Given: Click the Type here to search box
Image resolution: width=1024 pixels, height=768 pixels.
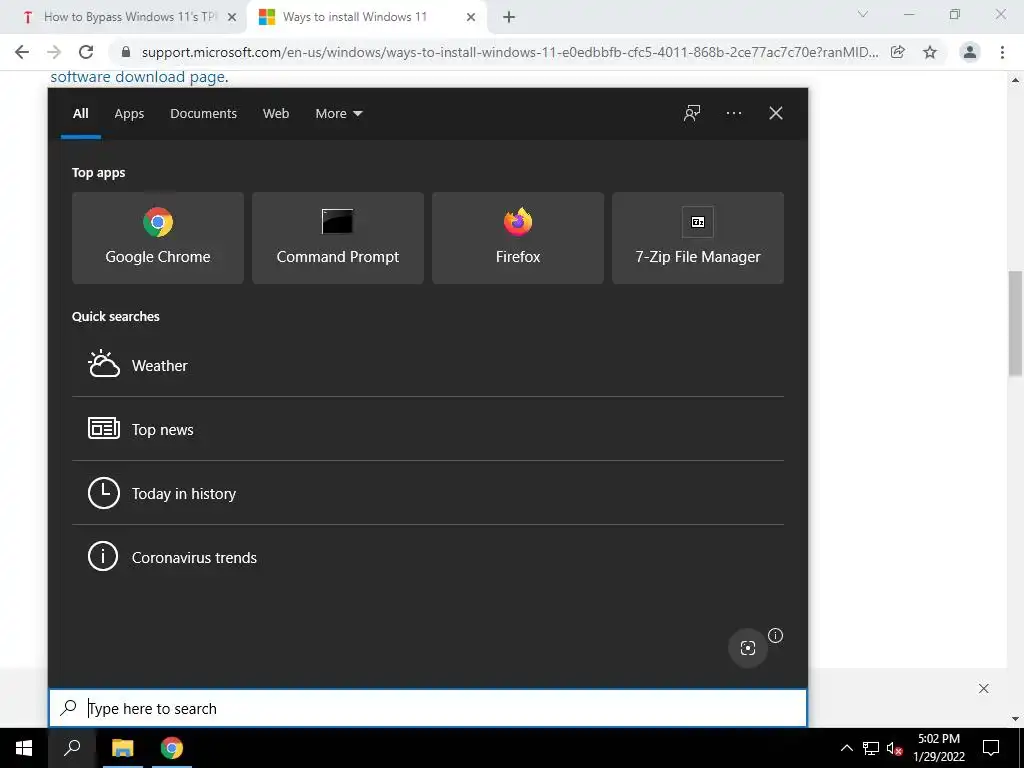Looking at the screenshot, I should (428, 708).
